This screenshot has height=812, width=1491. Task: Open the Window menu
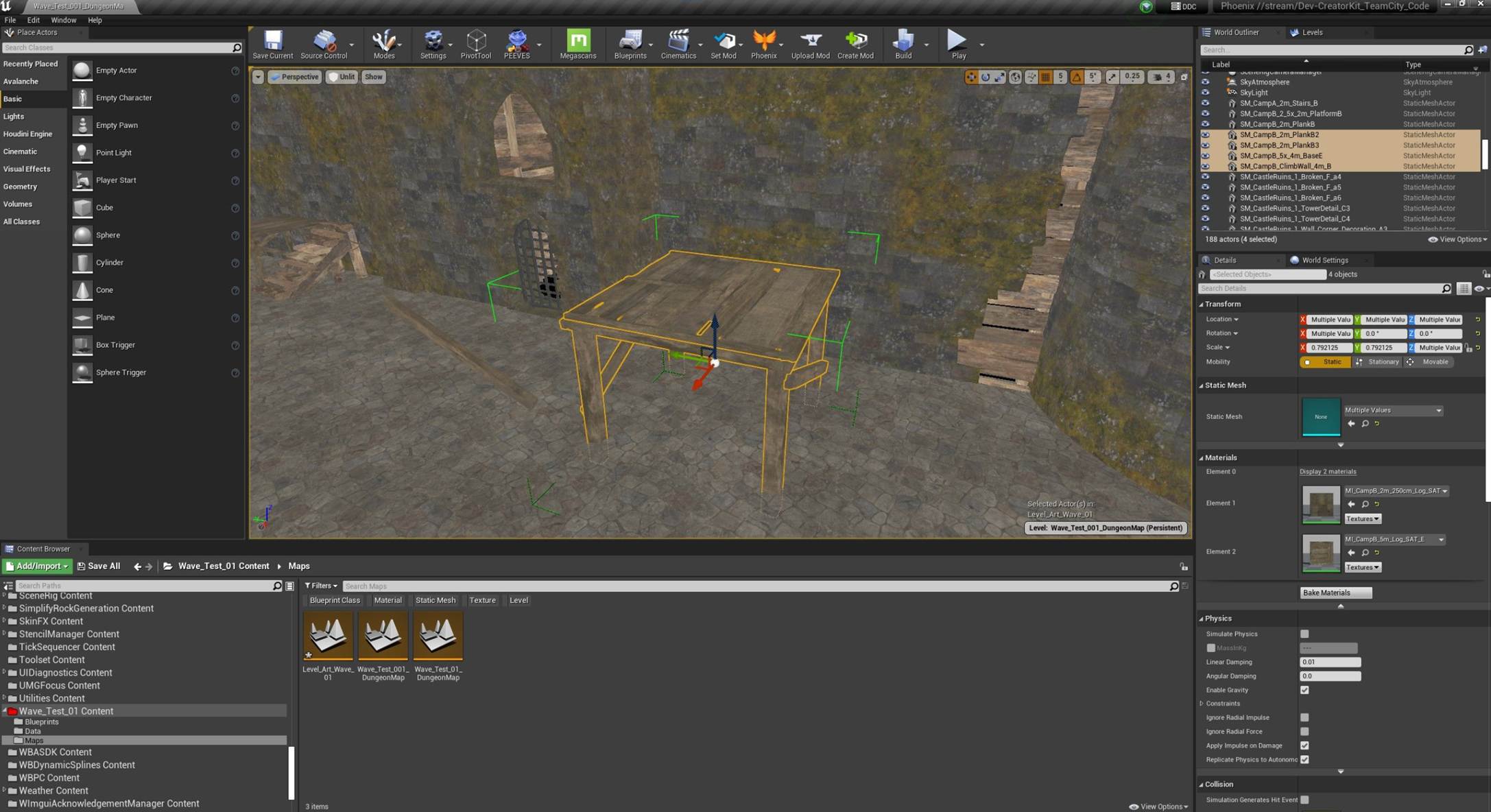[x=63, y=20]
